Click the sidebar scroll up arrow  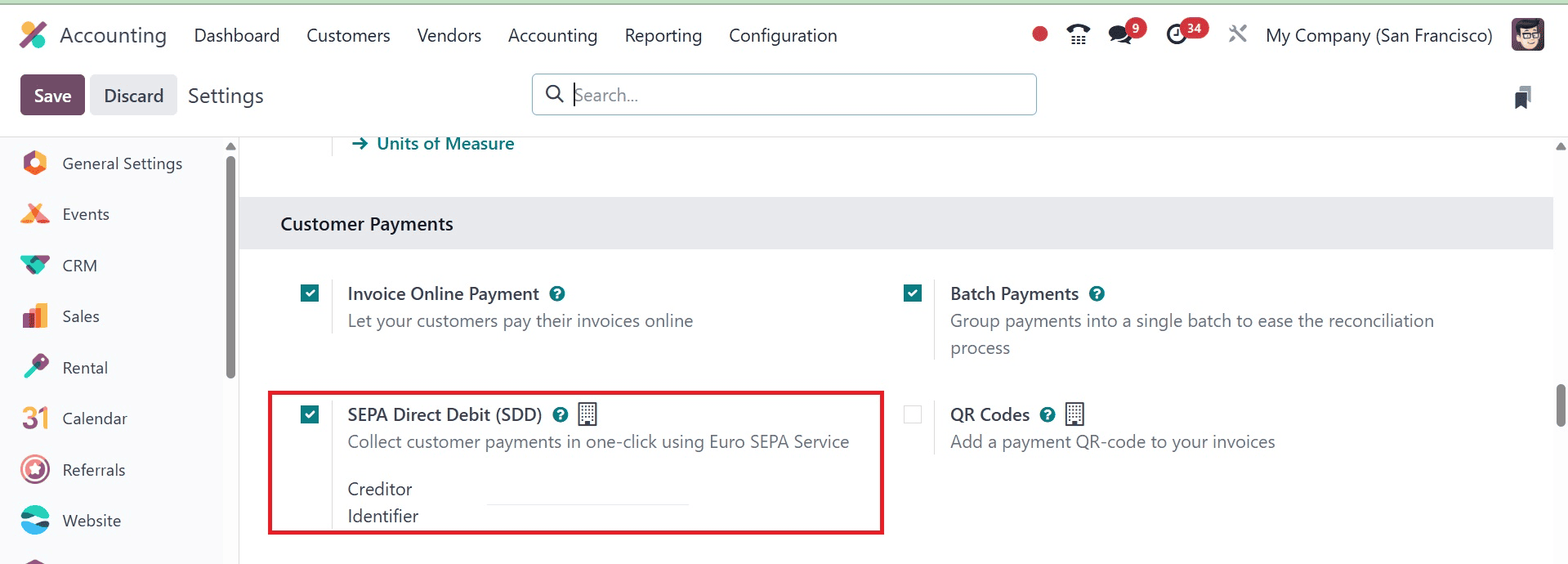point(230,146)
